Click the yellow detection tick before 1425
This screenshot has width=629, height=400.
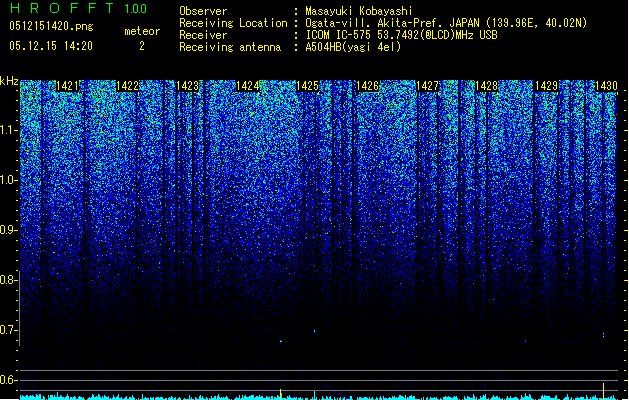click(280, 394)
